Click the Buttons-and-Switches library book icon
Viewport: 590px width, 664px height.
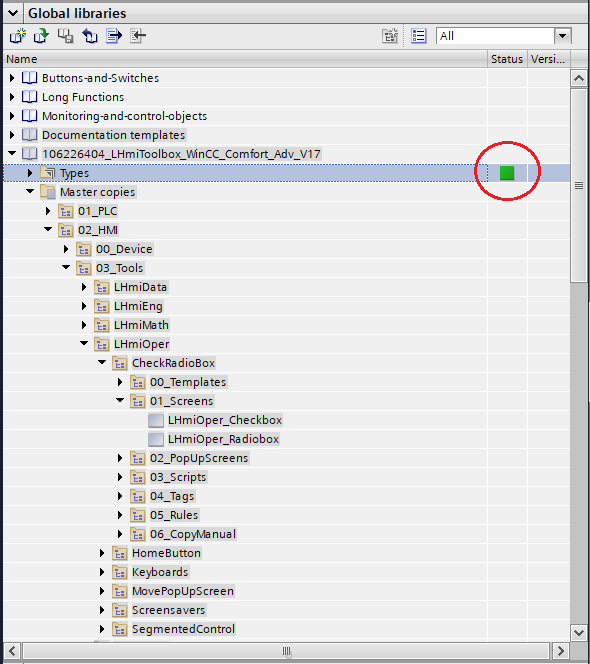29,78
